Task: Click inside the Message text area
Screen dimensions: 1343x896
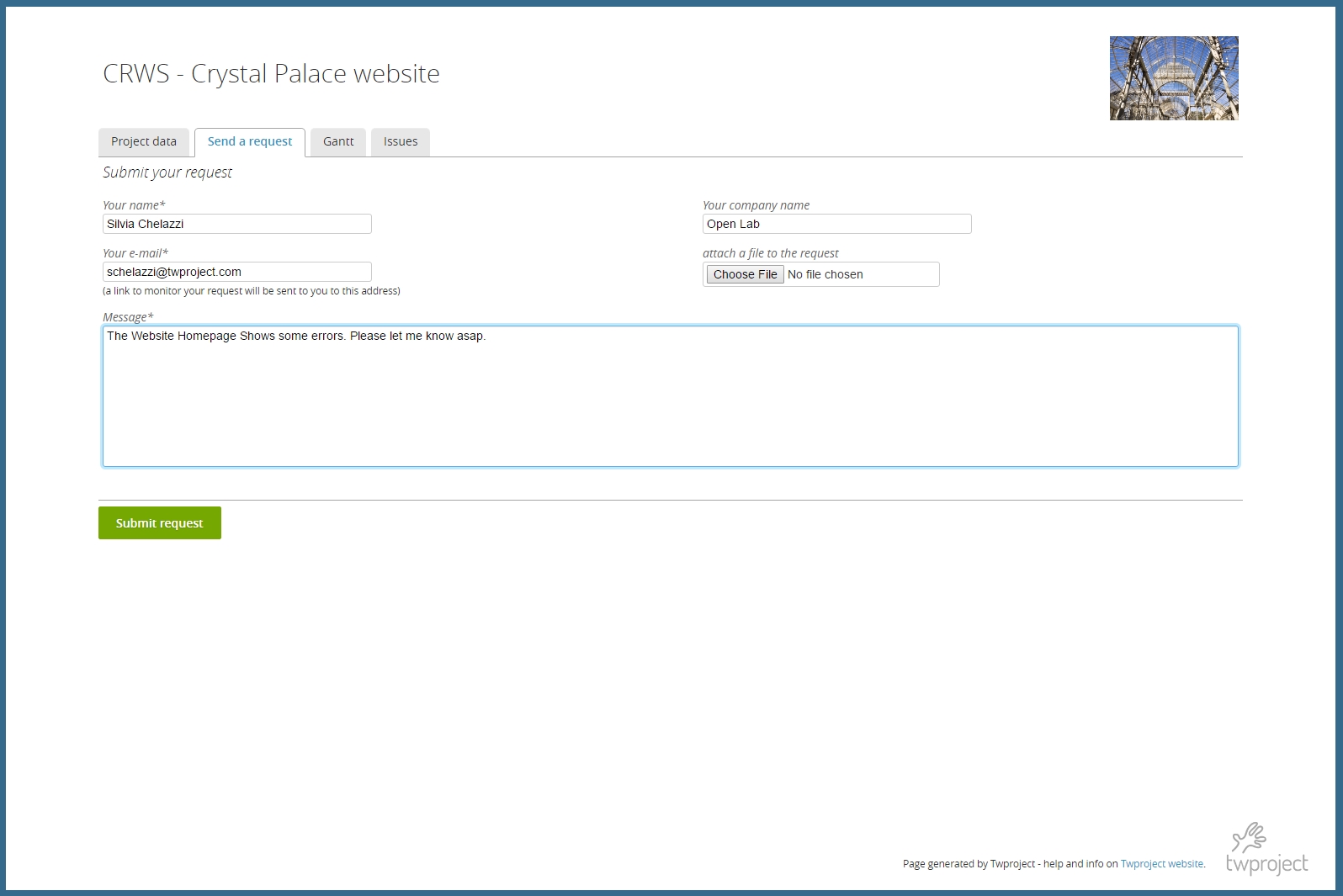Action: 670,396
